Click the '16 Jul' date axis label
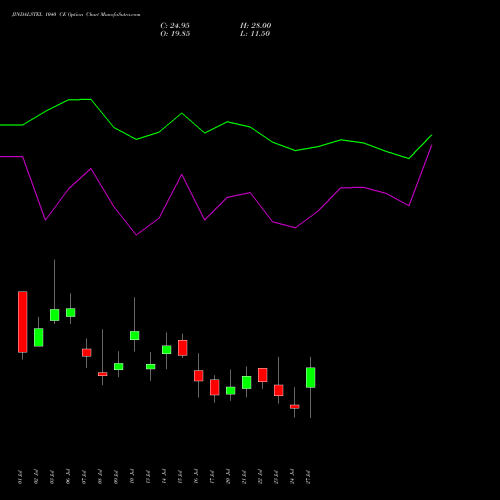 coord(196,477)
